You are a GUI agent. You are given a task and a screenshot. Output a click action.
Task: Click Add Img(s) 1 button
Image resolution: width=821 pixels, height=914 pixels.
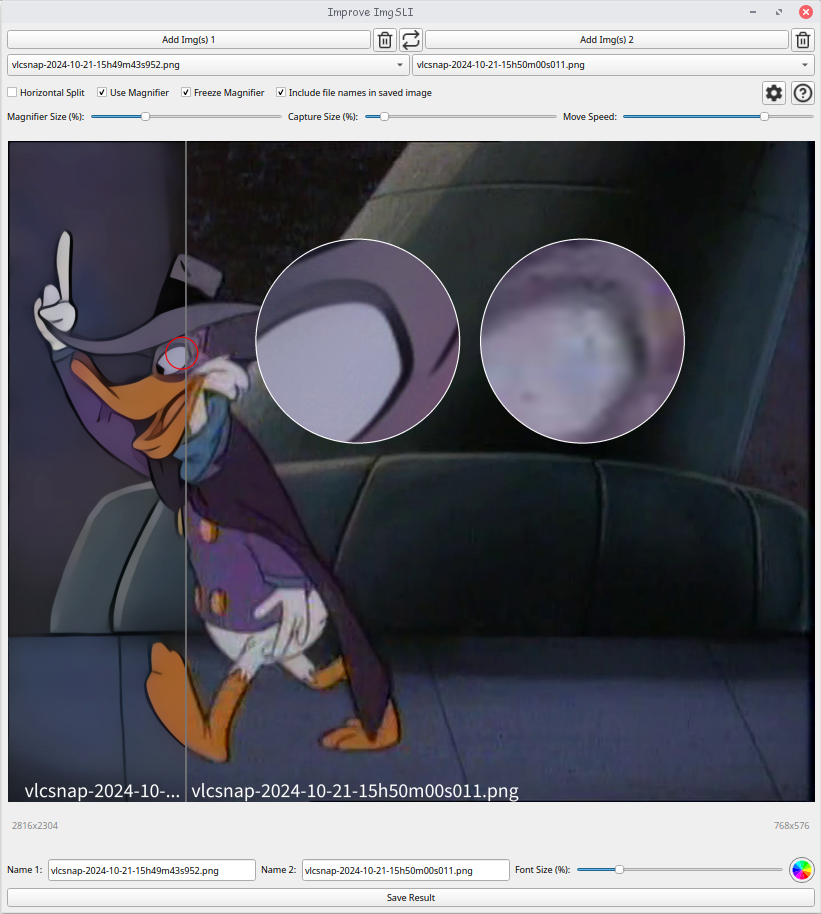pos(189,40)
